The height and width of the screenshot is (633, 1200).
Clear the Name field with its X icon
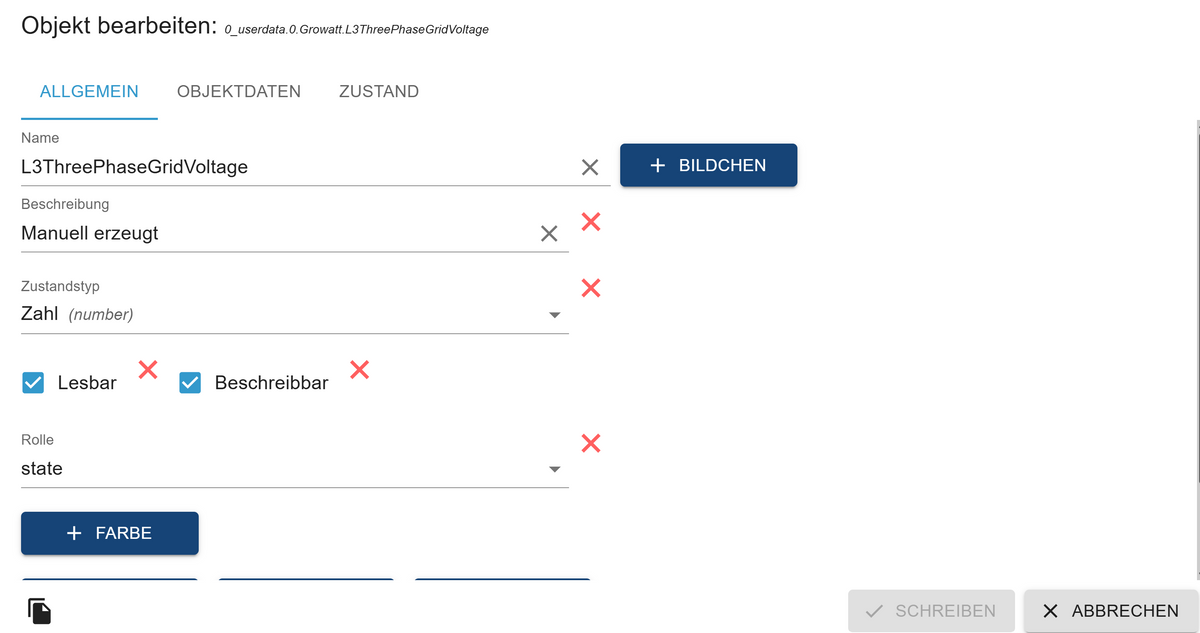point(590,167)
